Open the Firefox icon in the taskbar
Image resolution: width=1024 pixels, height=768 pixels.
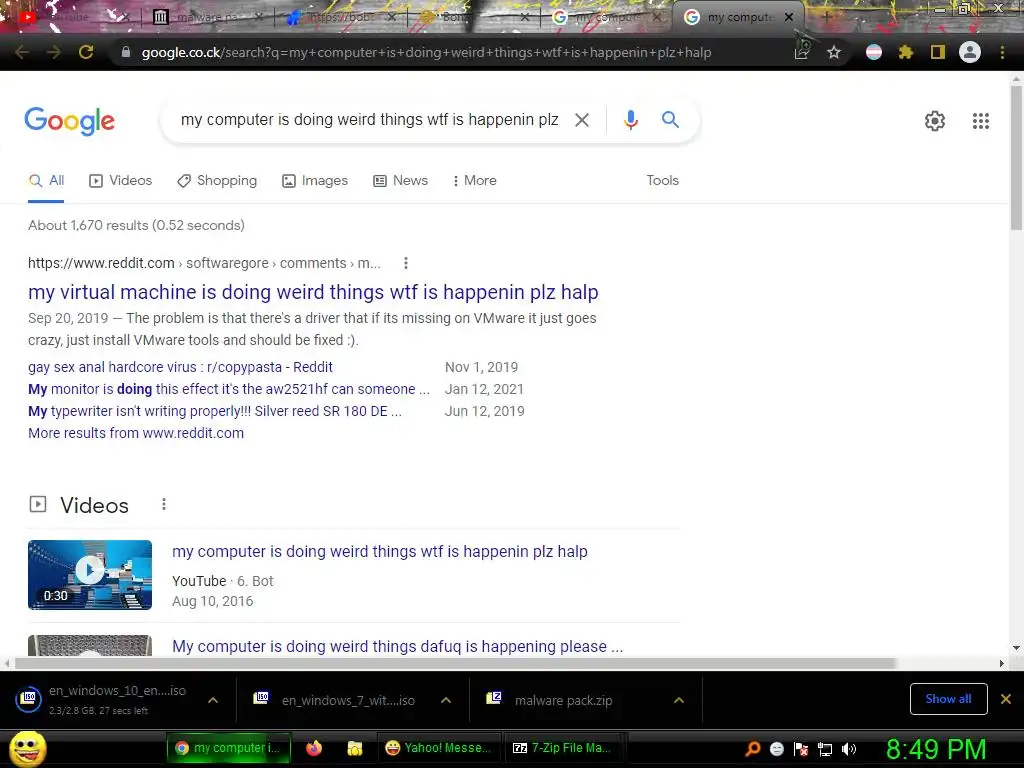[x=314, y=748]
